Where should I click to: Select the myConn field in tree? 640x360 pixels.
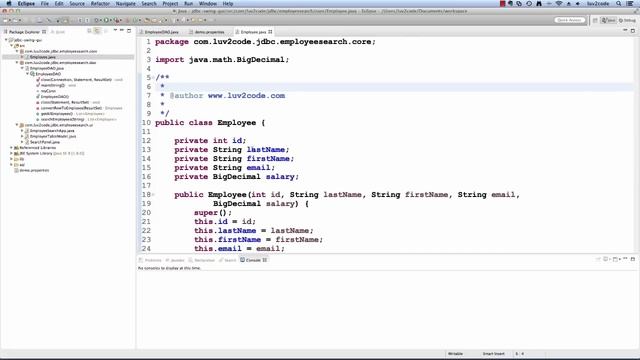point(48,91)
